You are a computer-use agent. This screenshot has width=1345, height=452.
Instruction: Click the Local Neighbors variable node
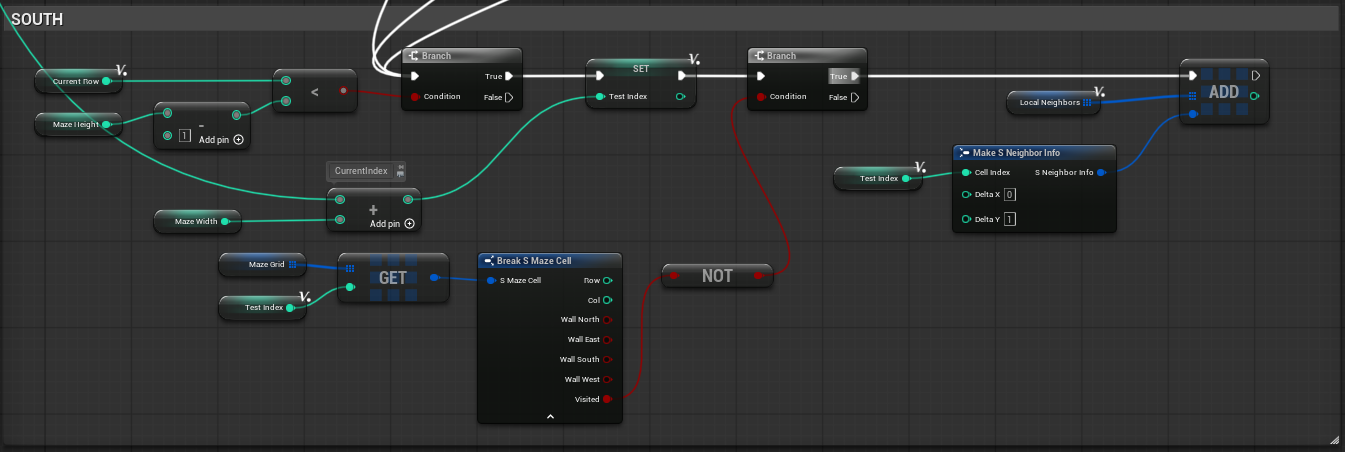(1054, 102)
